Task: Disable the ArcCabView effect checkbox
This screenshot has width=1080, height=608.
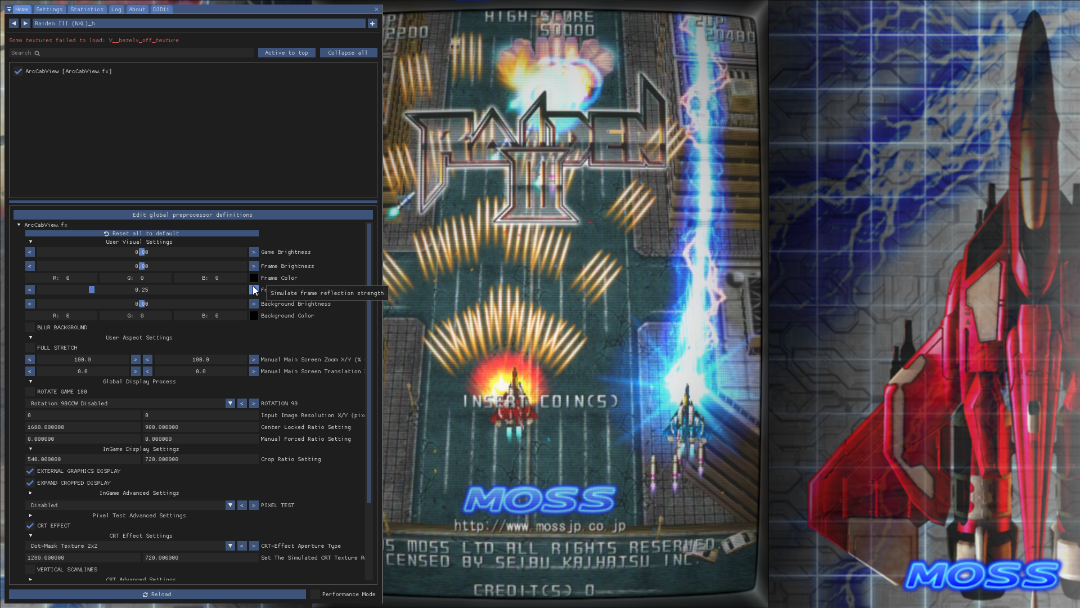Action: click(x=18, y=71)
